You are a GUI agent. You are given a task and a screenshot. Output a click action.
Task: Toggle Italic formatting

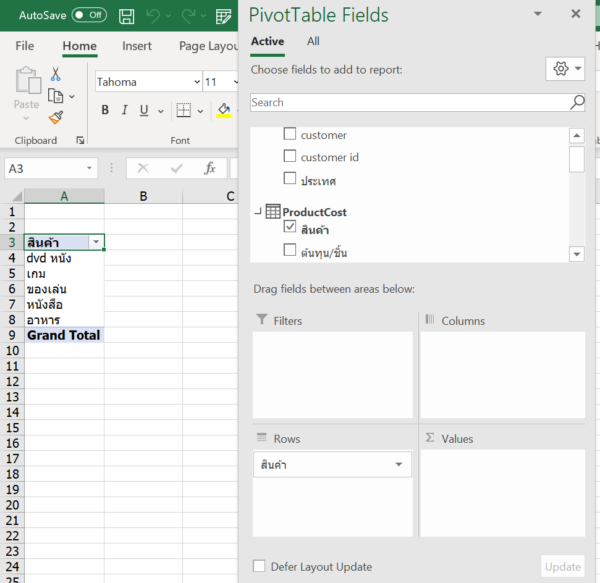click(x=124, y=110)
